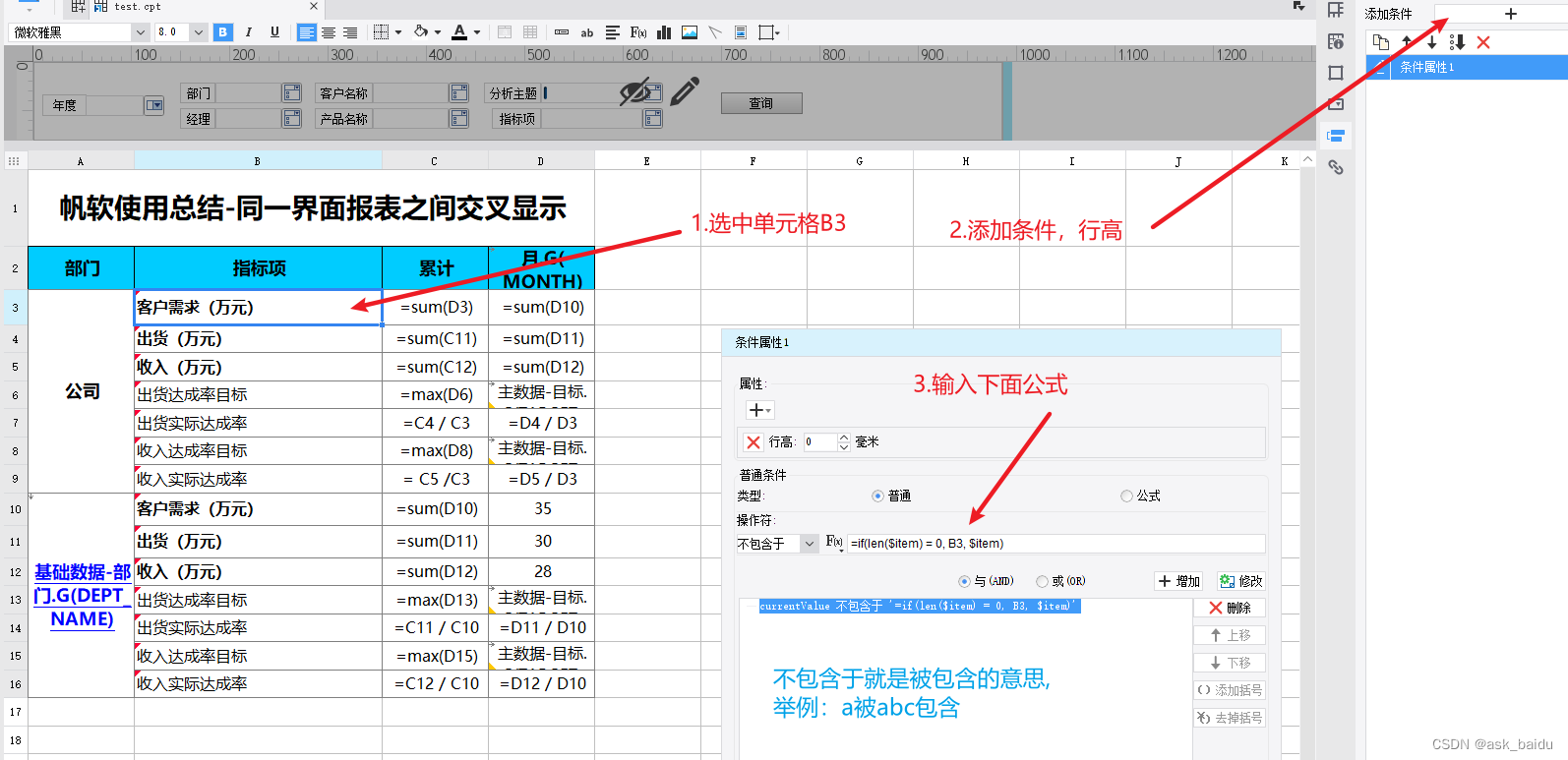Copy the selected condition in the list
1568x760 pixels.
pyautogui.click(x=1381, y=41)
